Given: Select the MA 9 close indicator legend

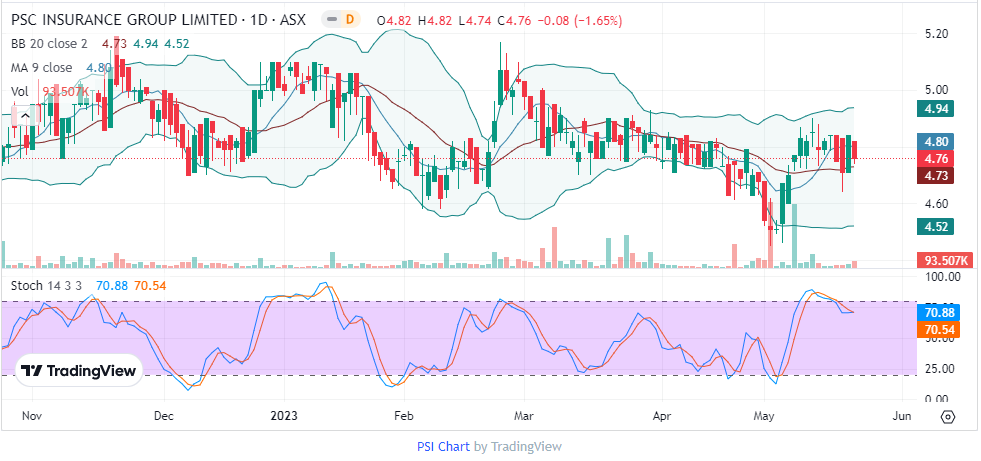Looking at the screenshot, I should pos(42,67).
